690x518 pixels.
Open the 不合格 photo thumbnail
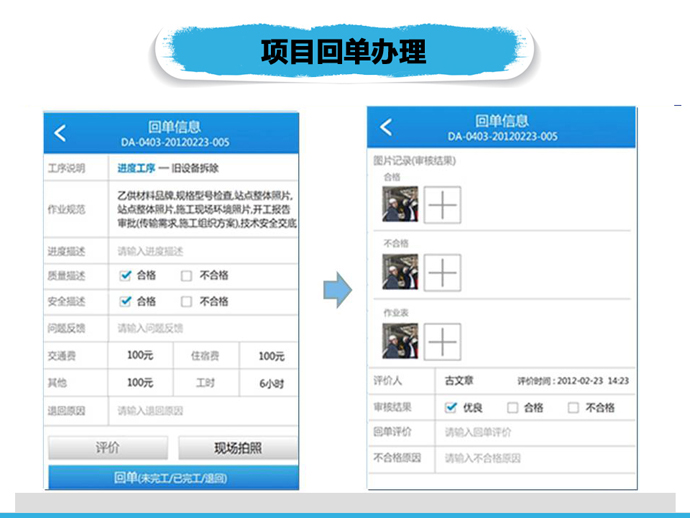401,272
